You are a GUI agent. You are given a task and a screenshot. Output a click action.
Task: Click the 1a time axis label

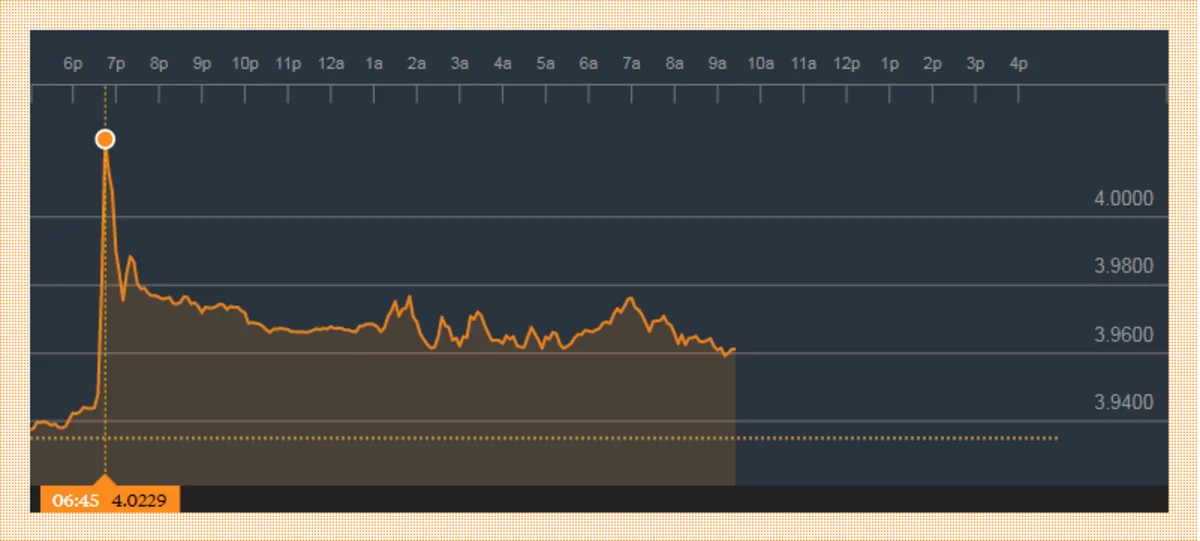374,63
